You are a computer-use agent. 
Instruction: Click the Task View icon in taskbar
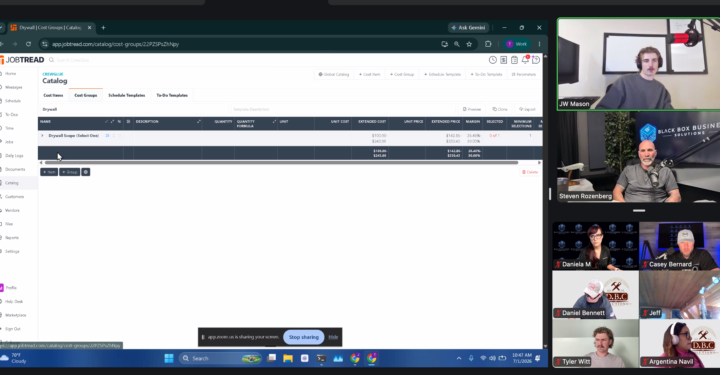pos(271,358)
